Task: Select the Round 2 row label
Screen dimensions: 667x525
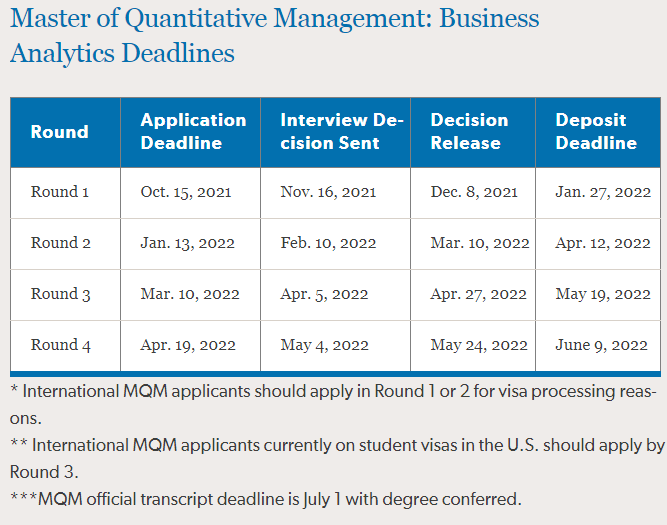Action: click(x=60, y=243)
